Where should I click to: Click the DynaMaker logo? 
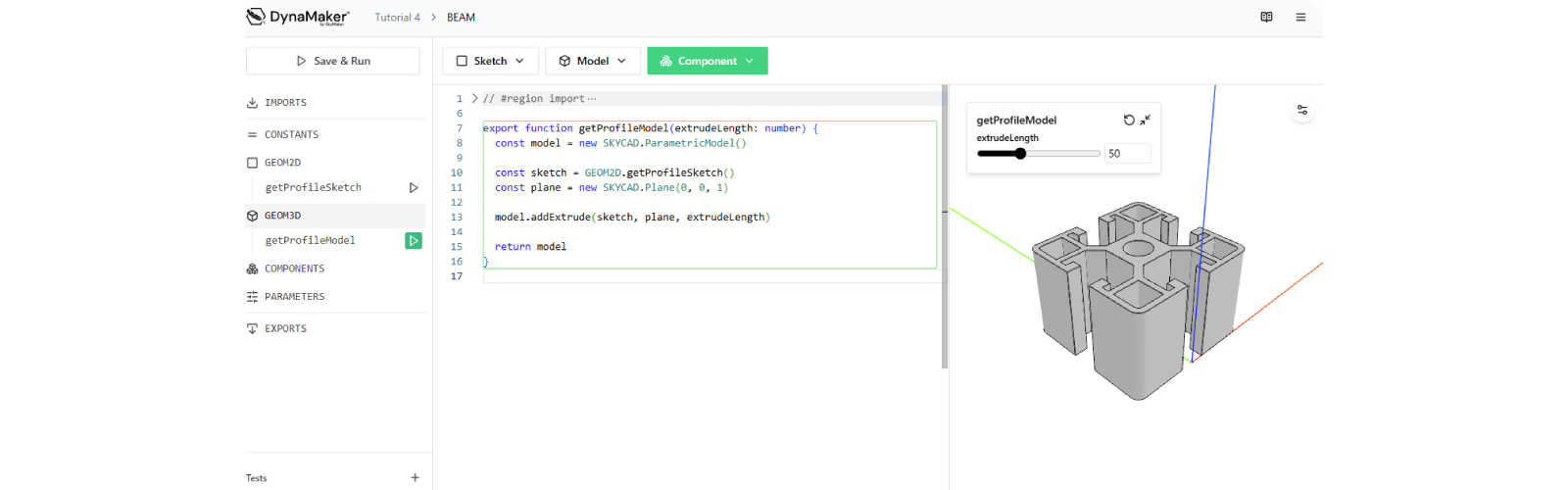tap(298, 17)
